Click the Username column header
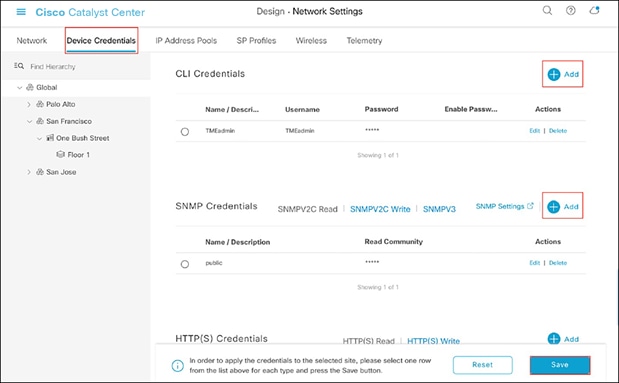 tap(302, 109)
